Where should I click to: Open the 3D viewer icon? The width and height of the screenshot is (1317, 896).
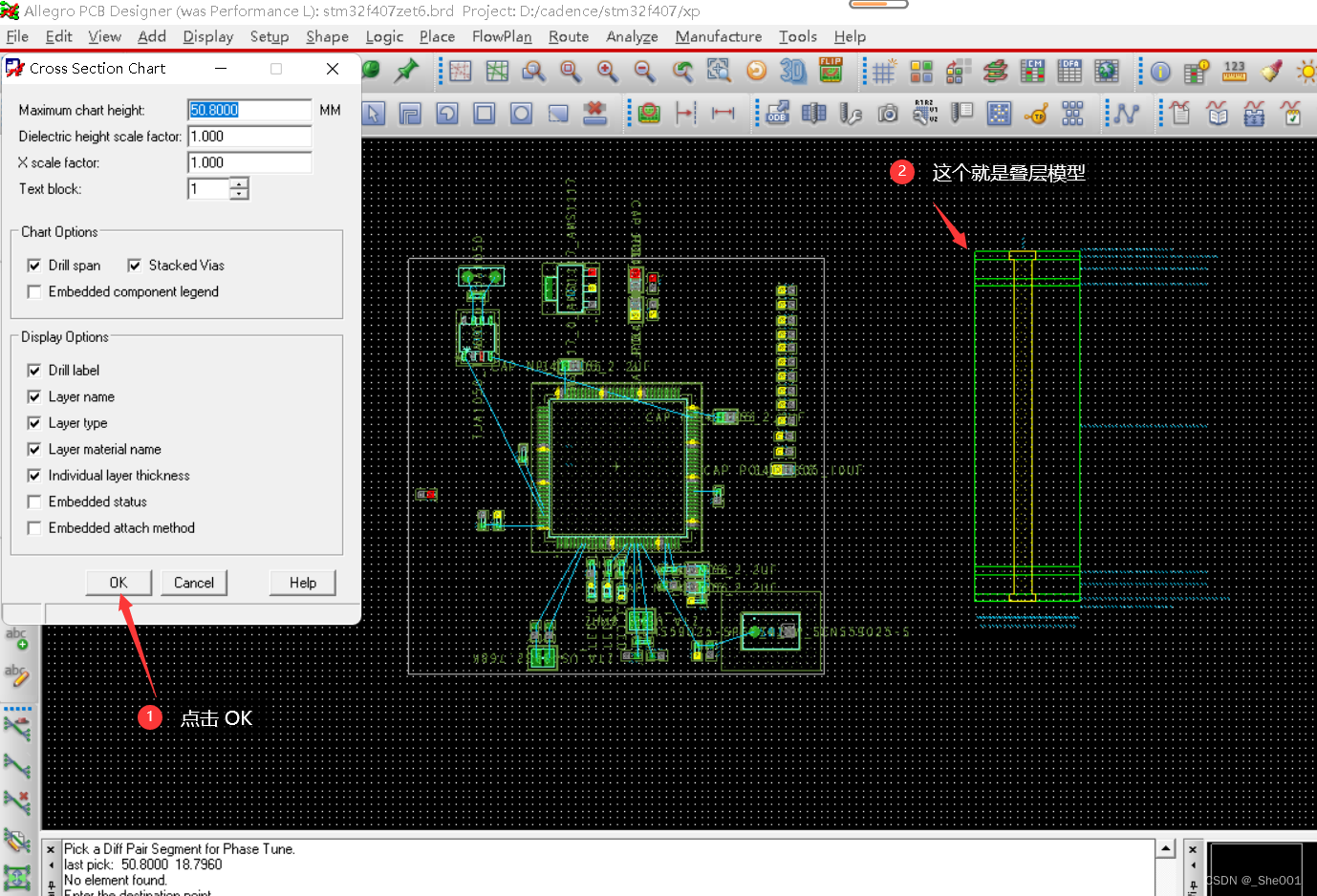click(x=792, y=71)
